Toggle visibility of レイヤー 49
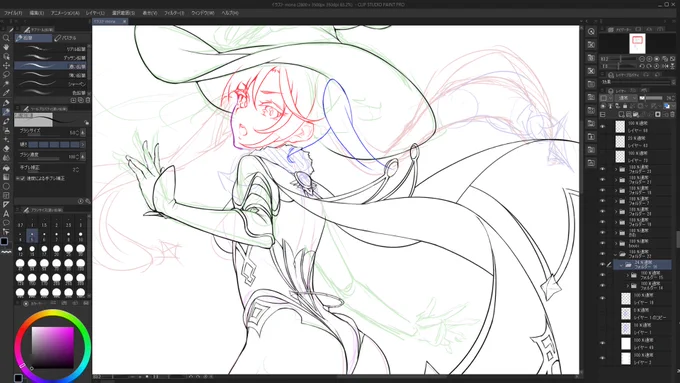Screen dimensions: 680x383 [602, 343]
